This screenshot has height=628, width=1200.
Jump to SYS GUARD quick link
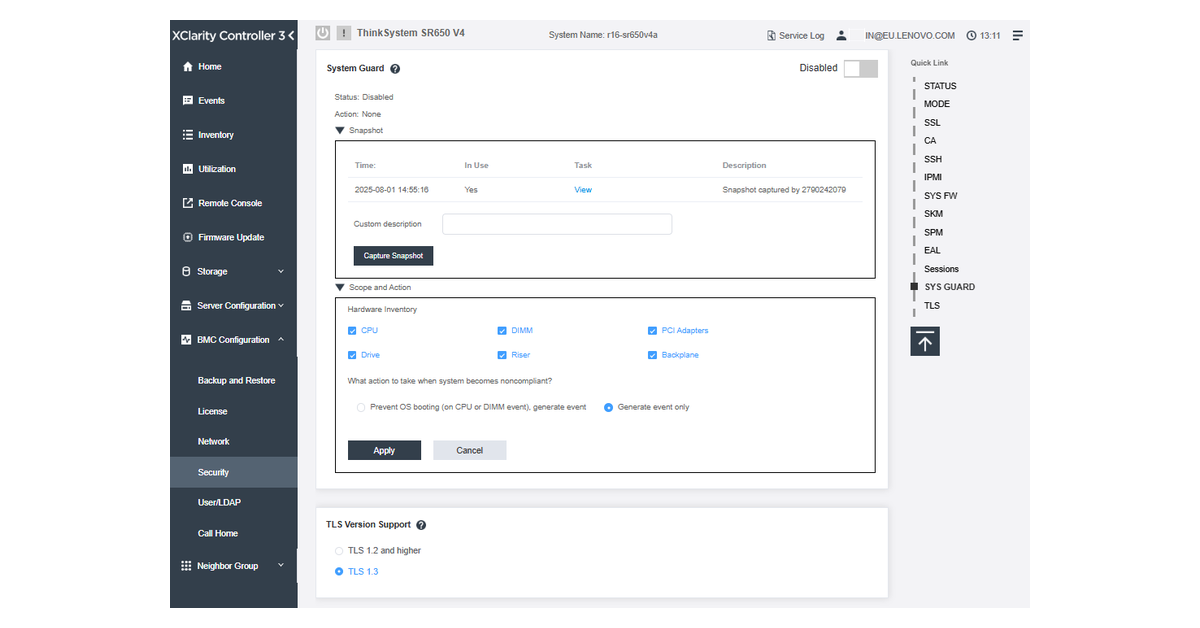[950, 287]
